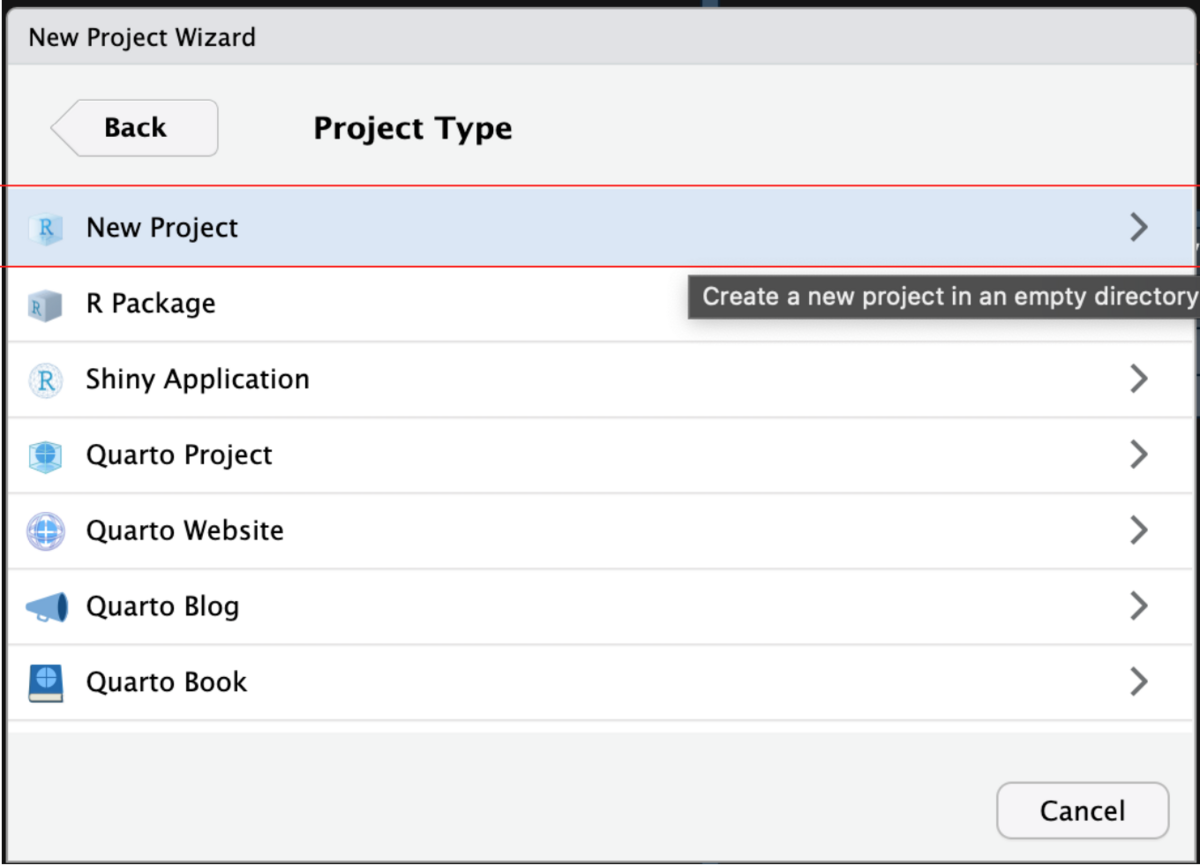Screen dimensions: 1200x865
Task: Click the New Project R cube icon
Action: click(x=45, y=229)
